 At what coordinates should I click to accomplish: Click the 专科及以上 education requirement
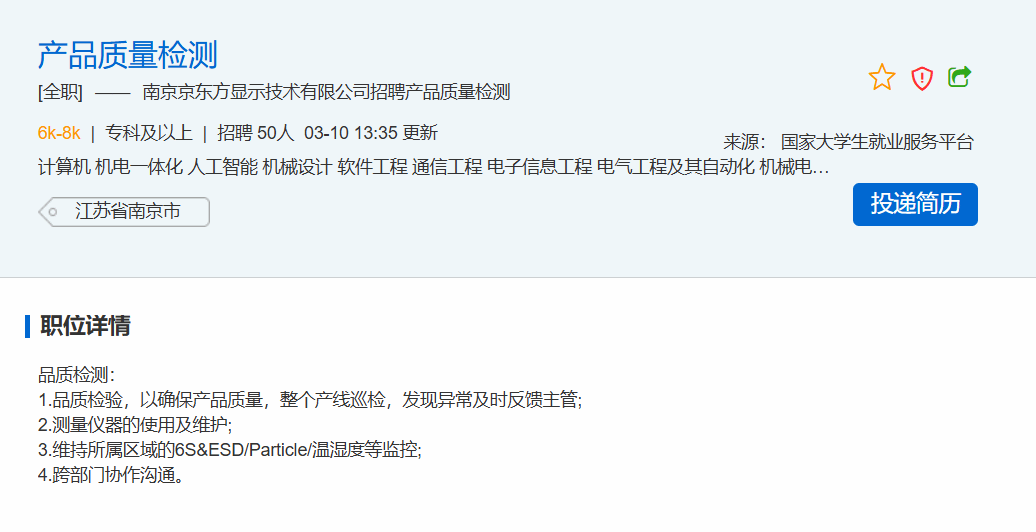149,133
